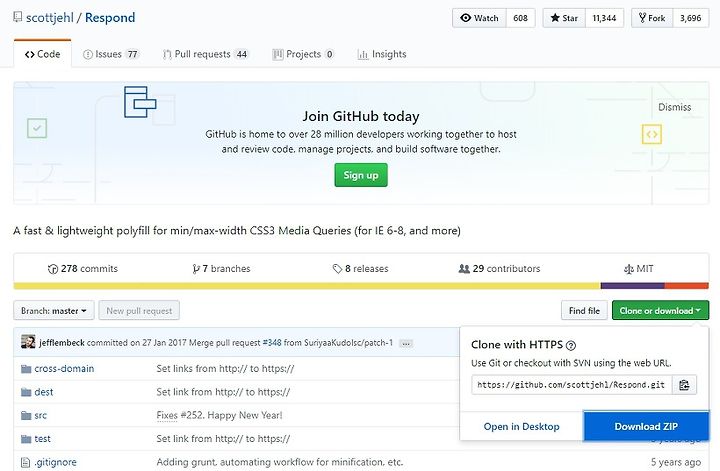Click the orange-red language bar segment
This screenshot has height=471, width=720.
pyautogui.click(x=686, y=286)
